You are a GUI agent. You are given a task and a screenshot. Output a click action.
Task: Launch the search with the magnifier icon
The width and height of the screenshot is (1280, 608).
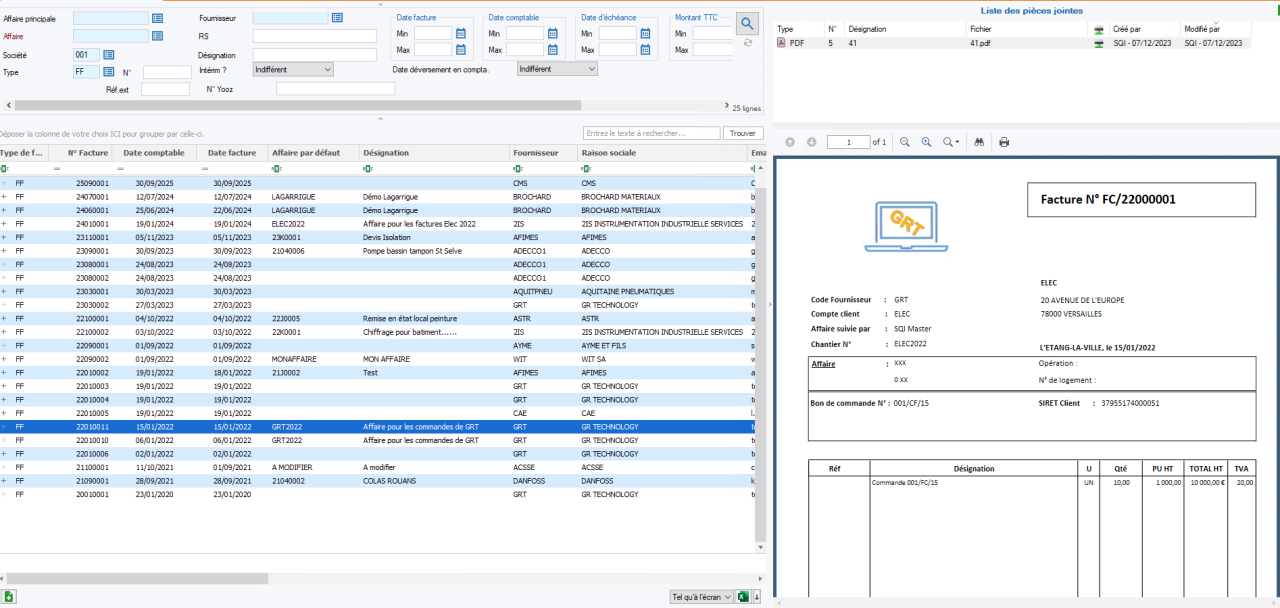[x=747, y=23]
